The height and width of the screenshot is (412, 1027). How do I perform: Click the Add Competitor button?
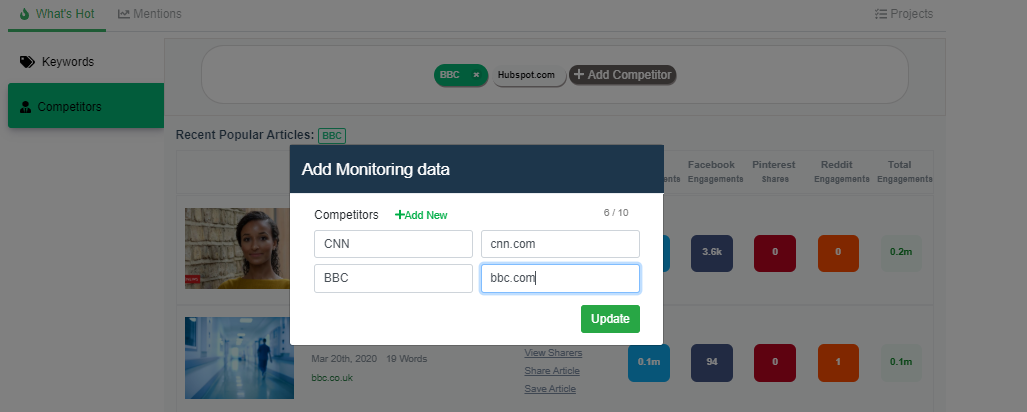click(622, 75)
